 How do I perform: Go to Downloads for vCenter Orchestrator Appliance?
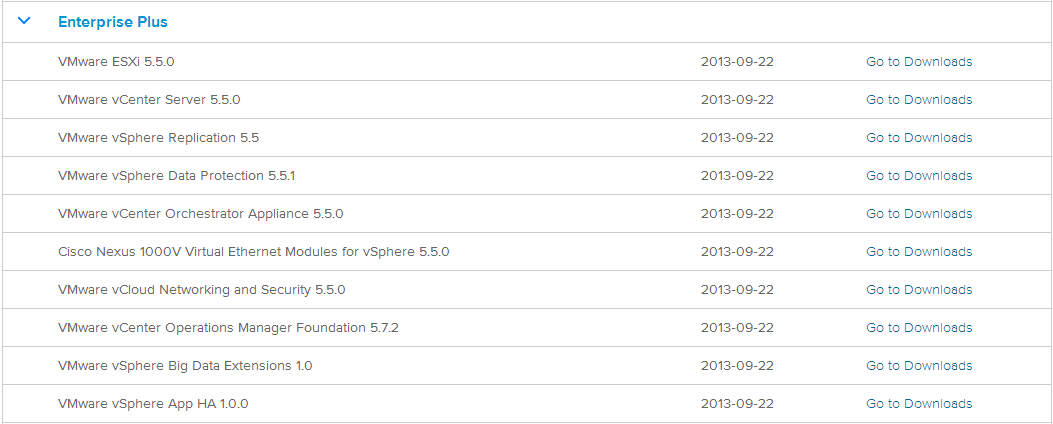pos(918,214)
